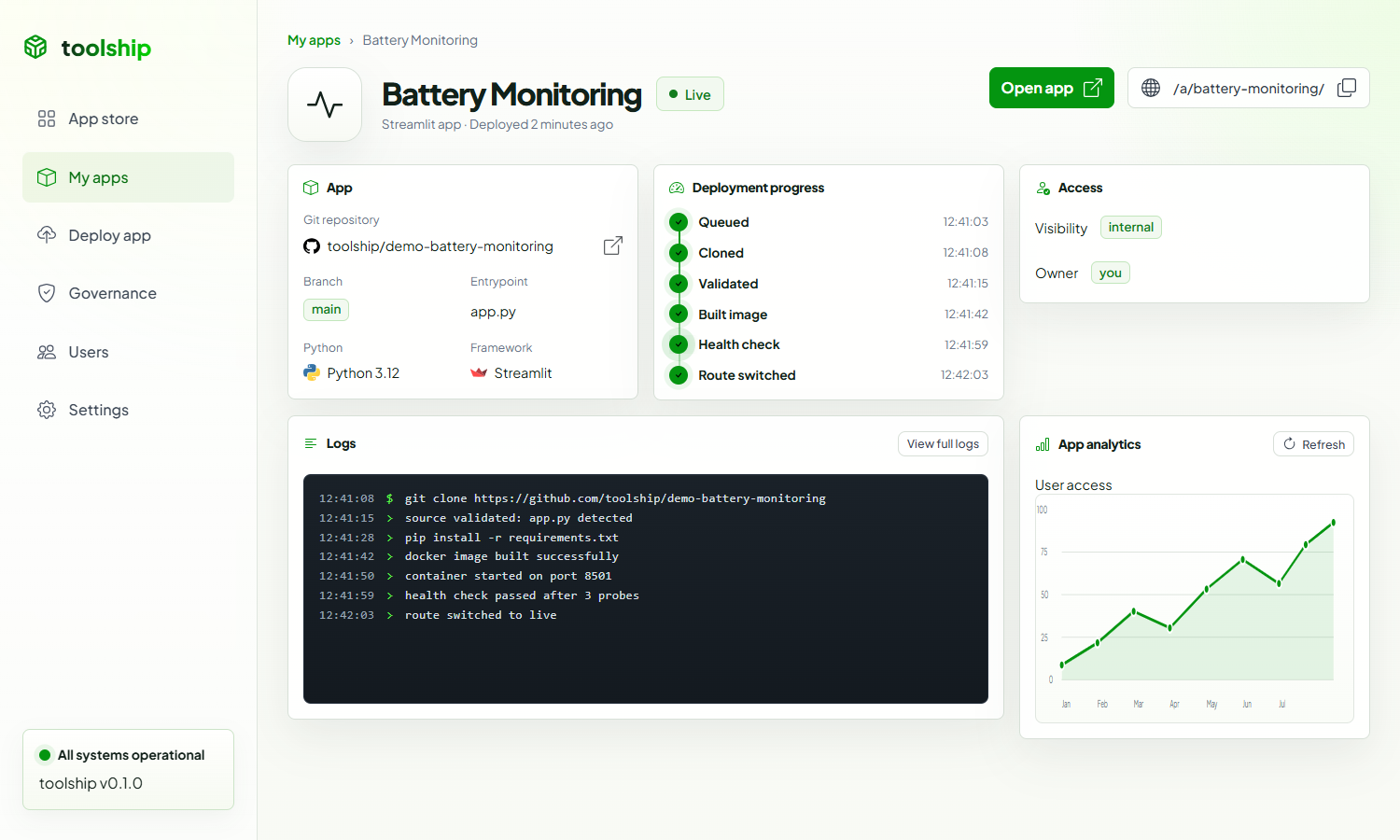This screenshot has height=840, width=1400.
Task: Click the Python 3.12 text
Action: 363,373
